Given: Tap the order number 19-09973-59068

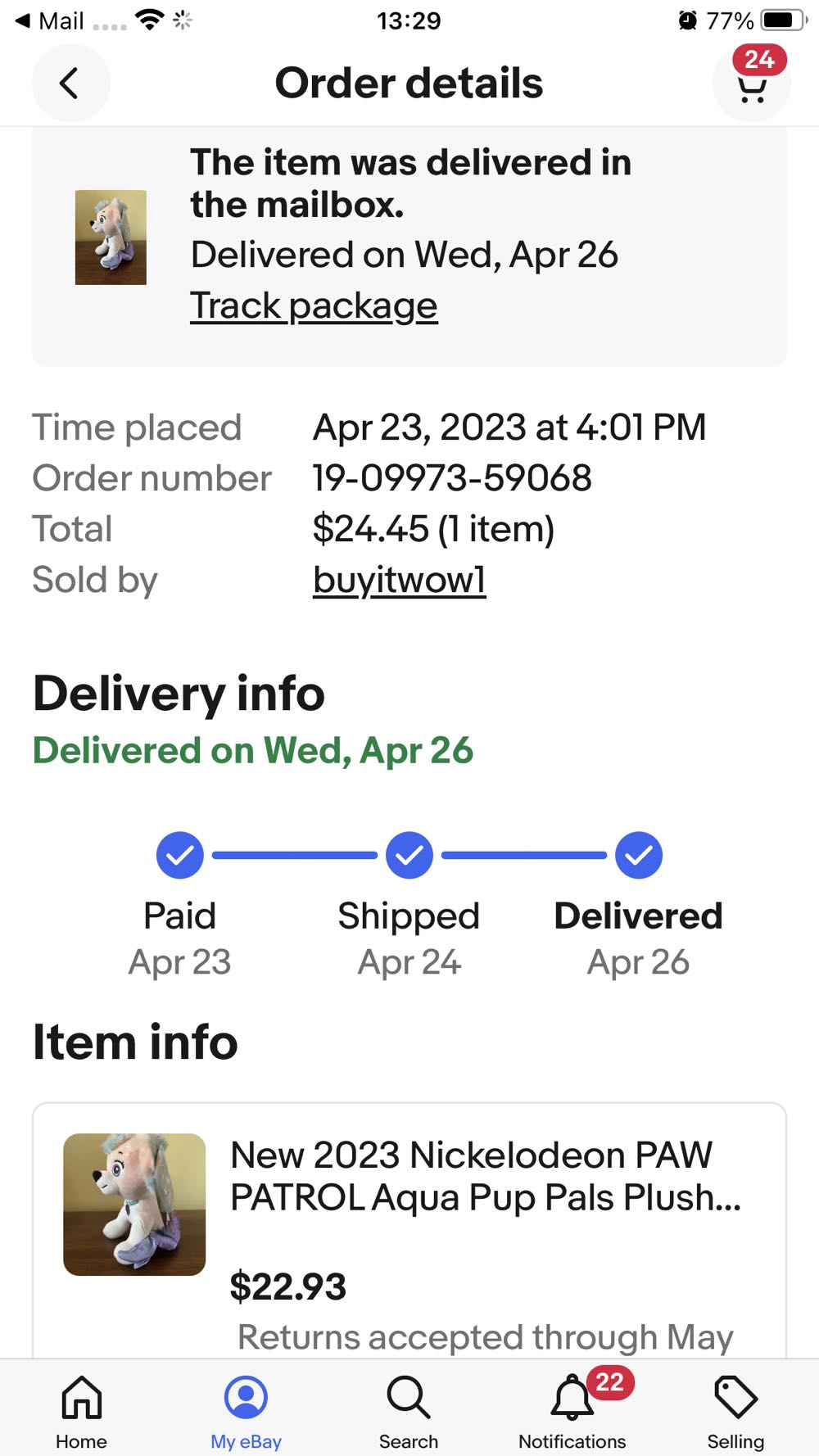Looking at the screenshot, I should [452, 478].
